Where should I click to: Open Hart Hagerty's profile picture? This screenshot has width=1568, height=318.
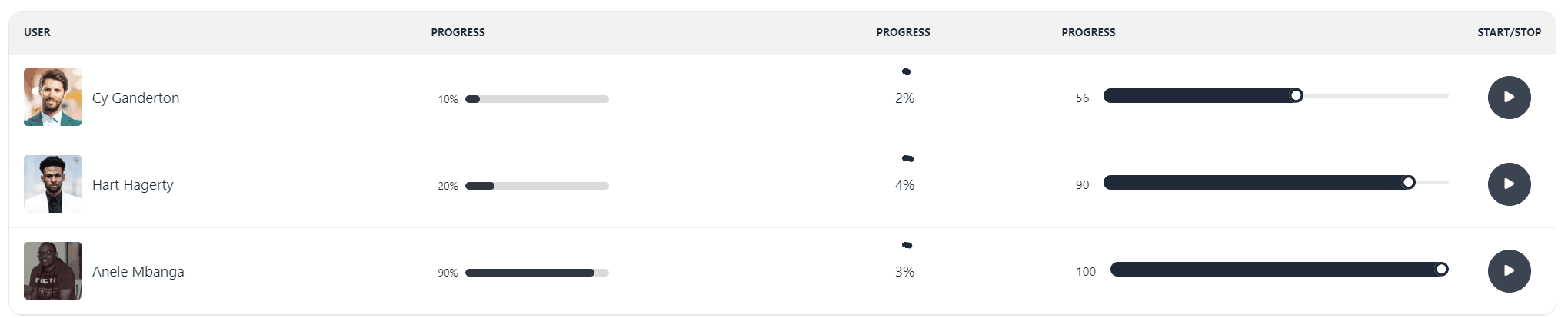point(52,184)
